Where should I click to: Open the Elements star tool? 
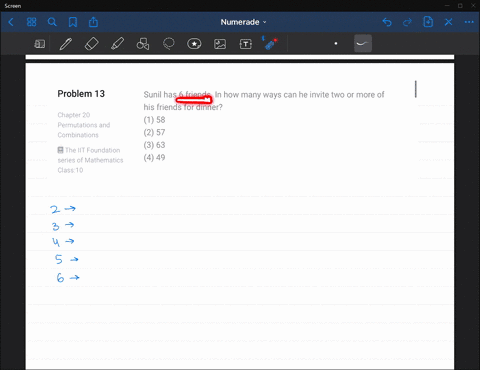(194, 44)
